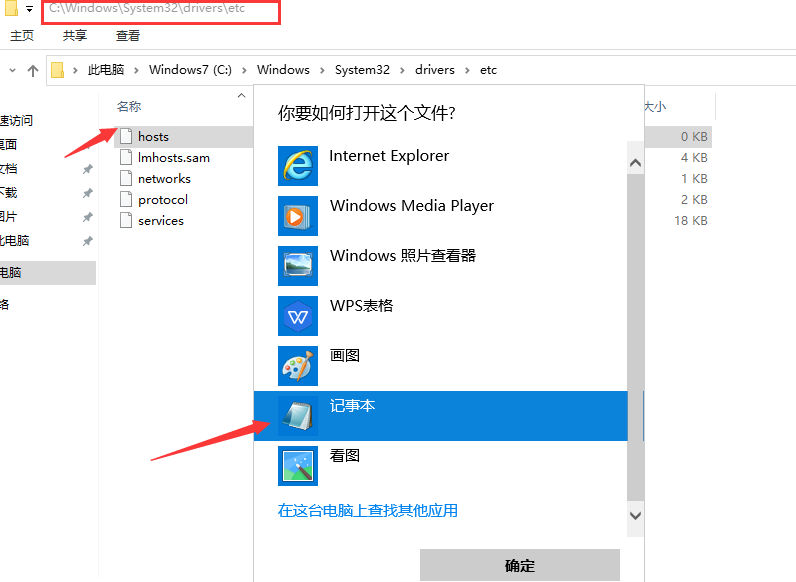Select the lmhosts.sam file name
This screenshot has width=796, height=582.
[x=174, y=158]
